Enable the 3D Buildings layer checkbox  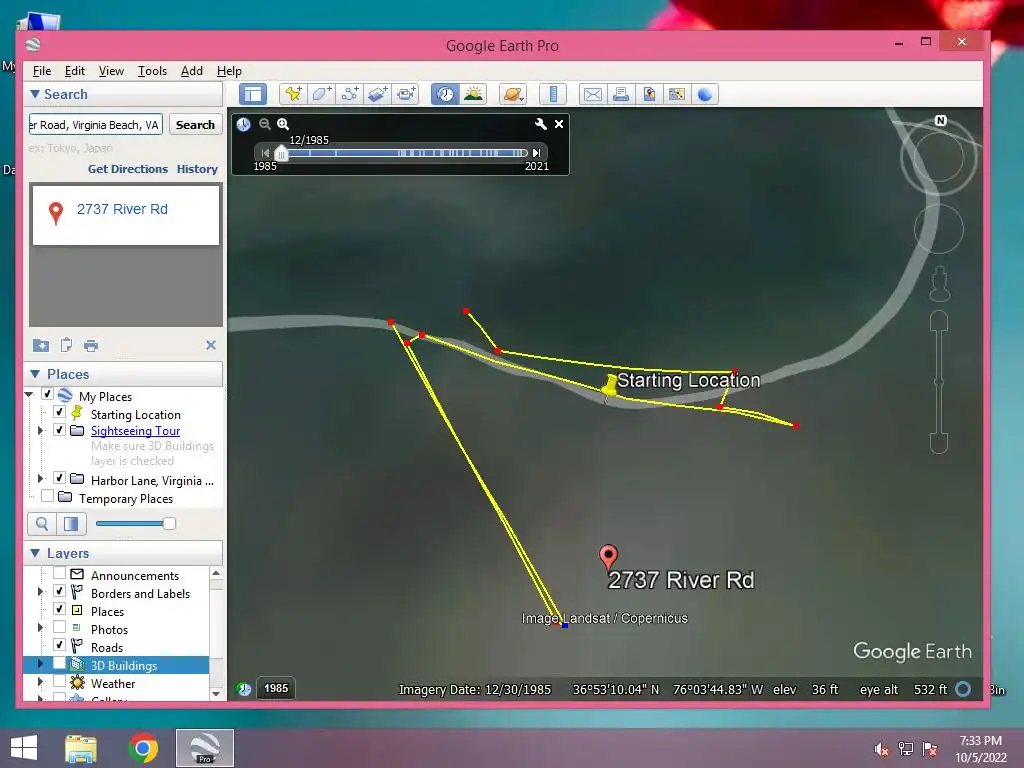coord(59,664)
